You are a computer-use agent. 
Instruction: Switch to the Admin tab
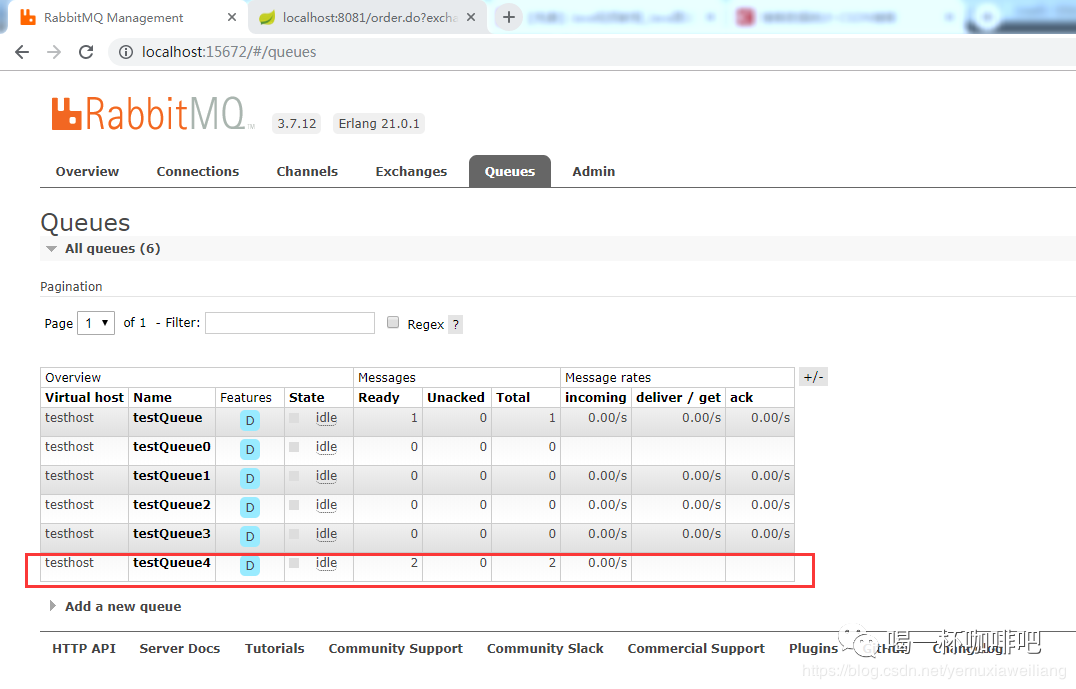[x=594, y=172]
